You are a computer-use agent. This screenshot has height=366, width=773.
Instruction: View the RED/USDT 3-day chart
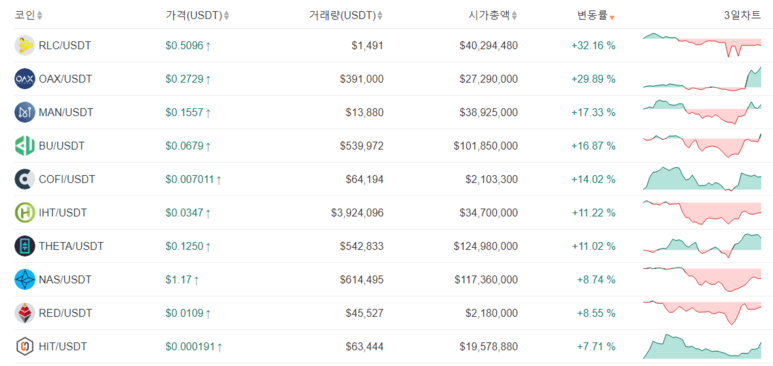click(702, 313)
